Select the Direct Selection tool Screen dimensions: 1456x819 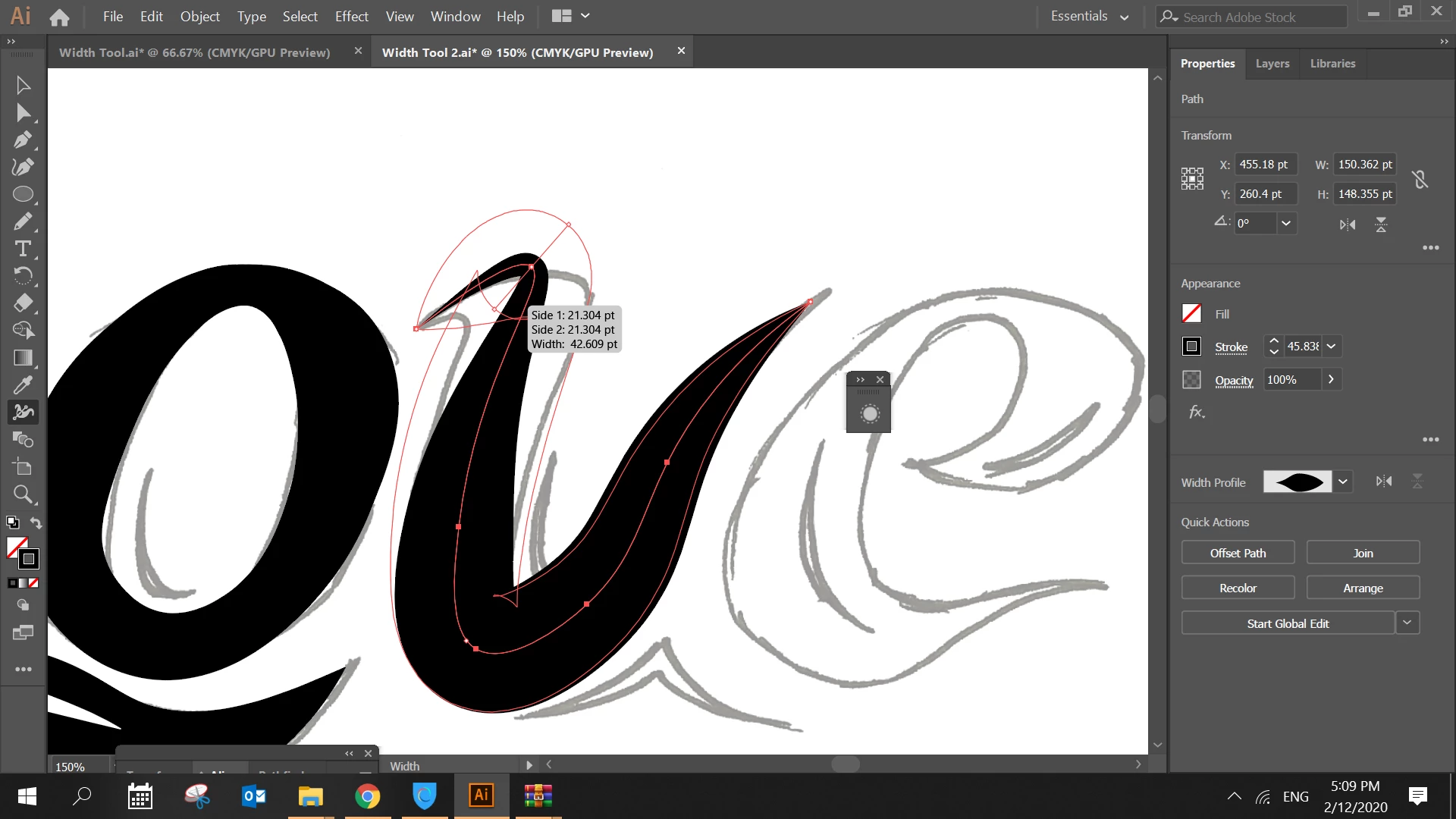tap(23, 113)
